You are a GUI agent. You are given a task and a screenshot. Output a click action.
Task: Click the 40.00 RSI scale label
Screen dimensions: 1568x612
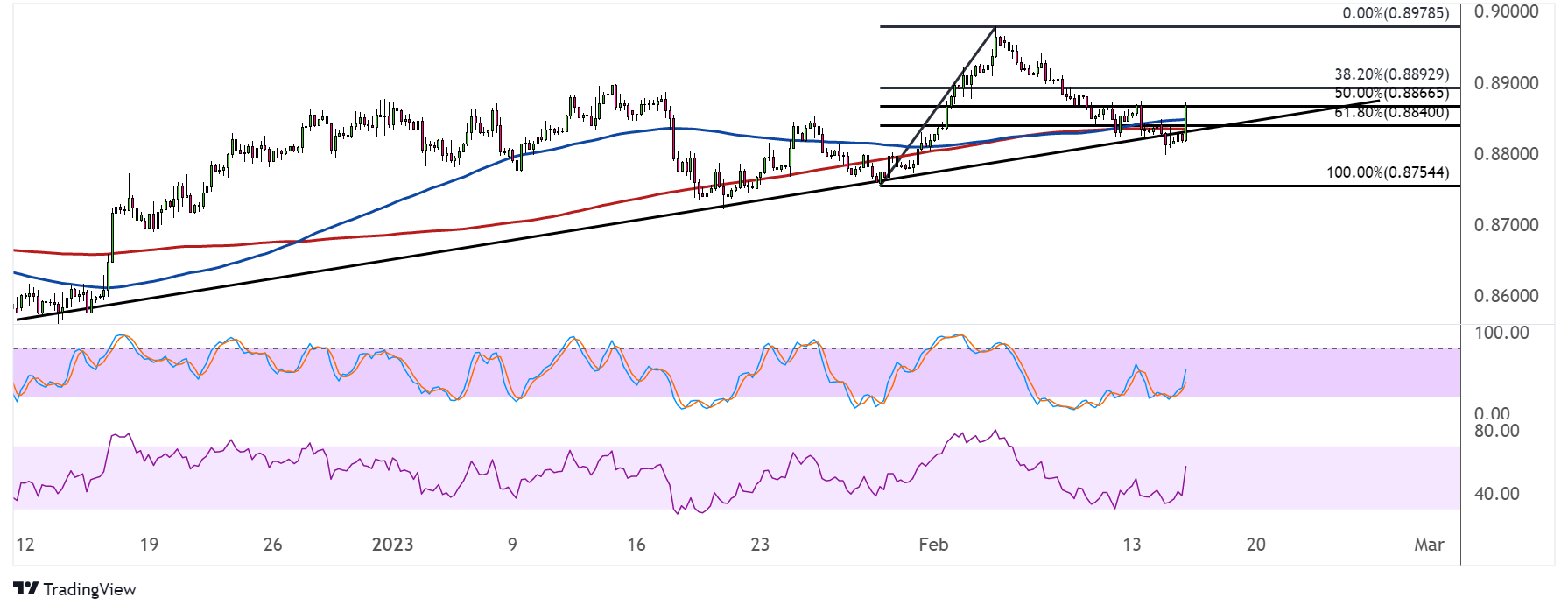(x=1497, y=494)
